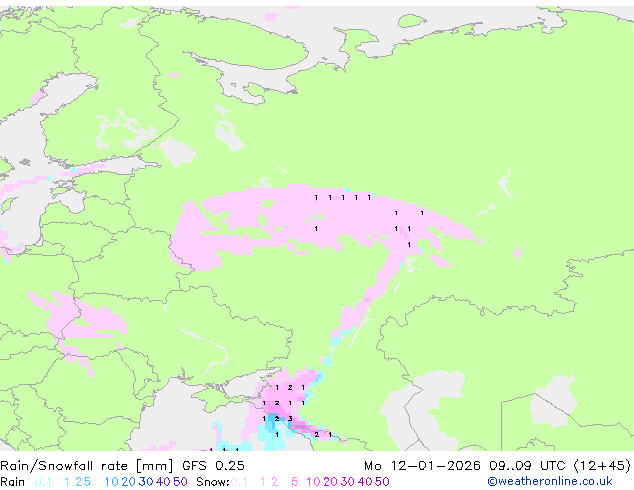Click the "GFS 0.25" model label
The height and width of the screenshot is (490, 634).
[213, 466]
